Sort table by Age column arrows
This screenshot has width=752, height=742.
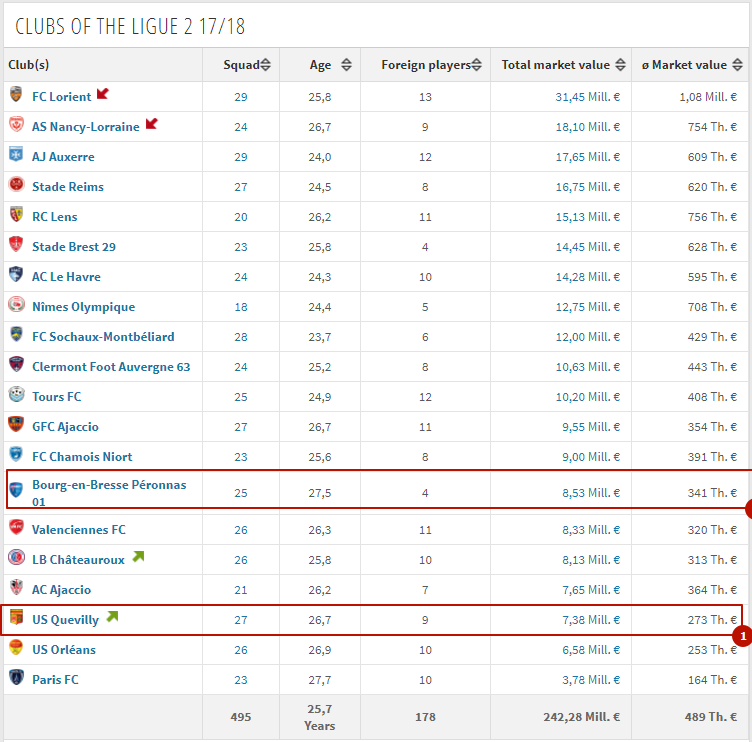tap(346, 65)
